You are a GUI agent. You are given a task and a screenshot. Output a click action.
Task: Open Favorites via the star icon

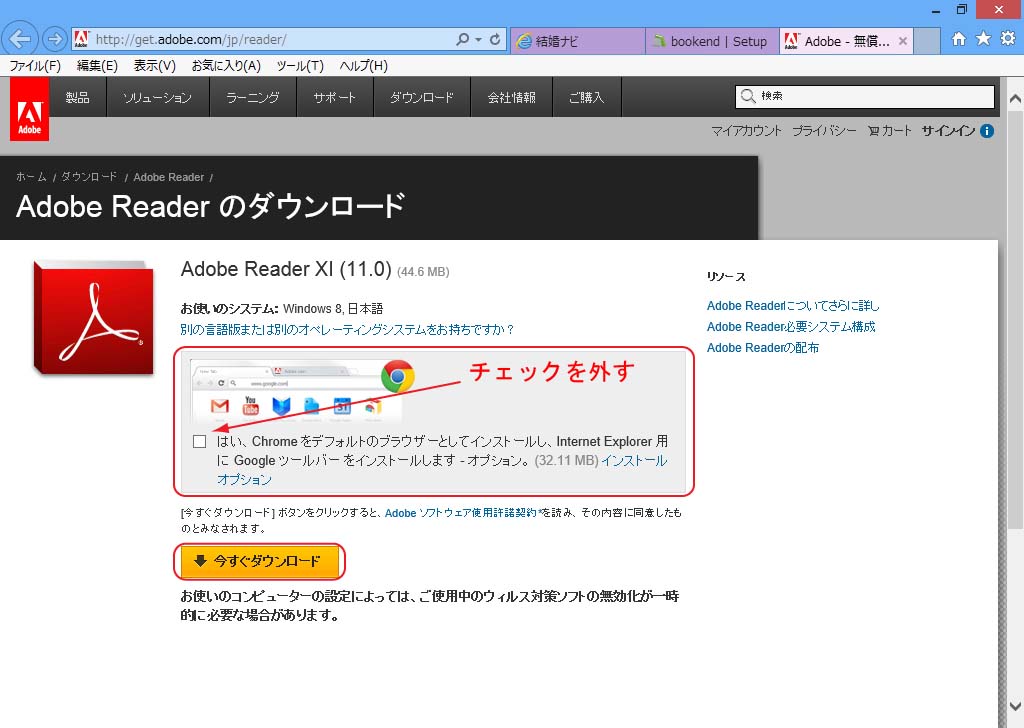coord(984,37)
